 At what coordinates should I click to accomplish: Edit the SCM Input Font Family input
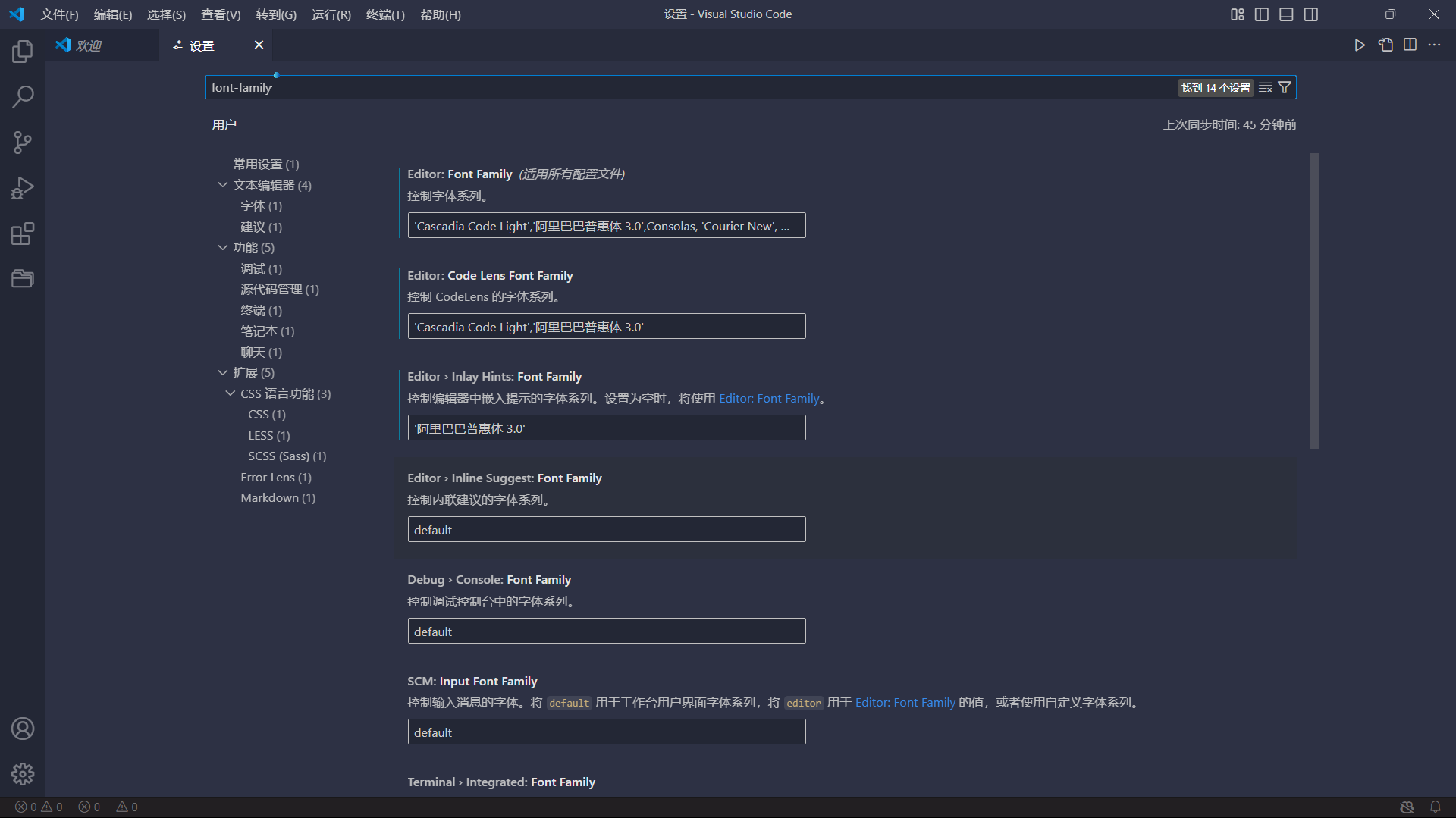607,732
